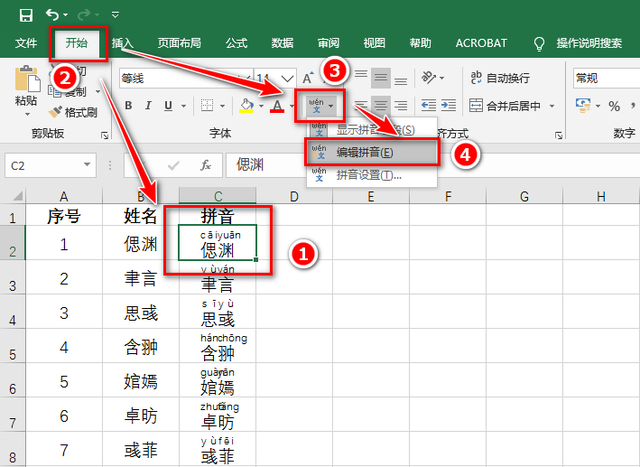The image size is (640, 467).
Task: Click the formula bar containing 偲渊
Action: tap(433, 165)
